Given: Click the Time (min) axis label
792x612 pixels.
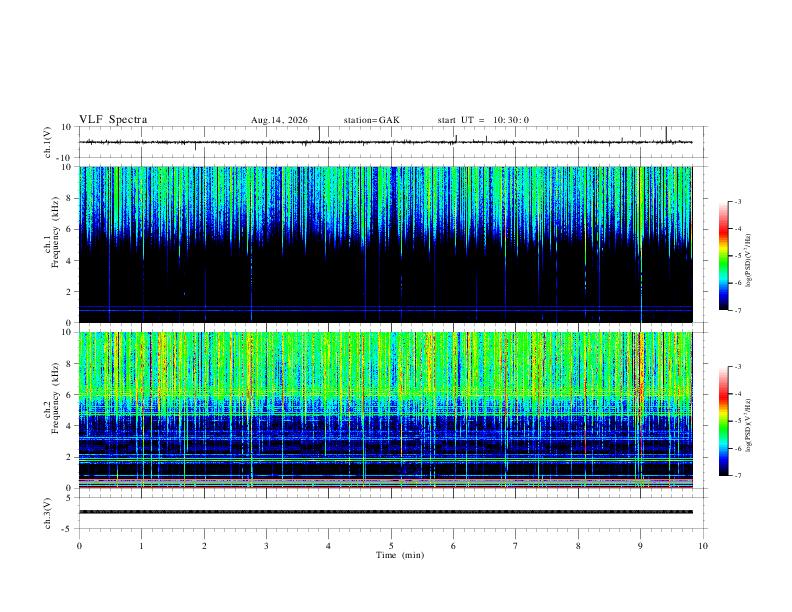Looking at the screenshot, I should 400,555.
